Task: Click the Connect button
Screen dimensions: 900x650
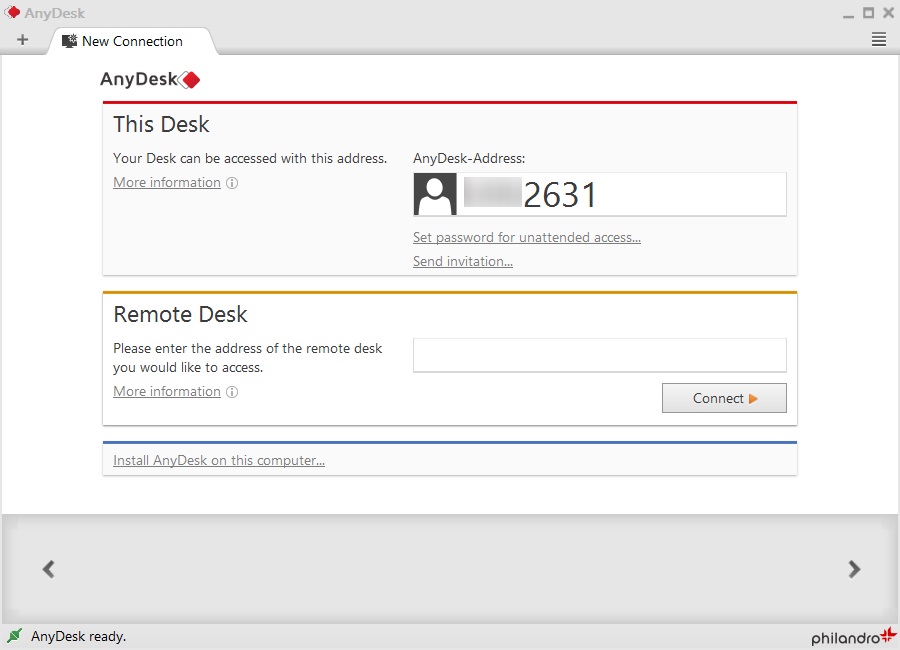Action: pyautogui.click(x=724, y=398)
